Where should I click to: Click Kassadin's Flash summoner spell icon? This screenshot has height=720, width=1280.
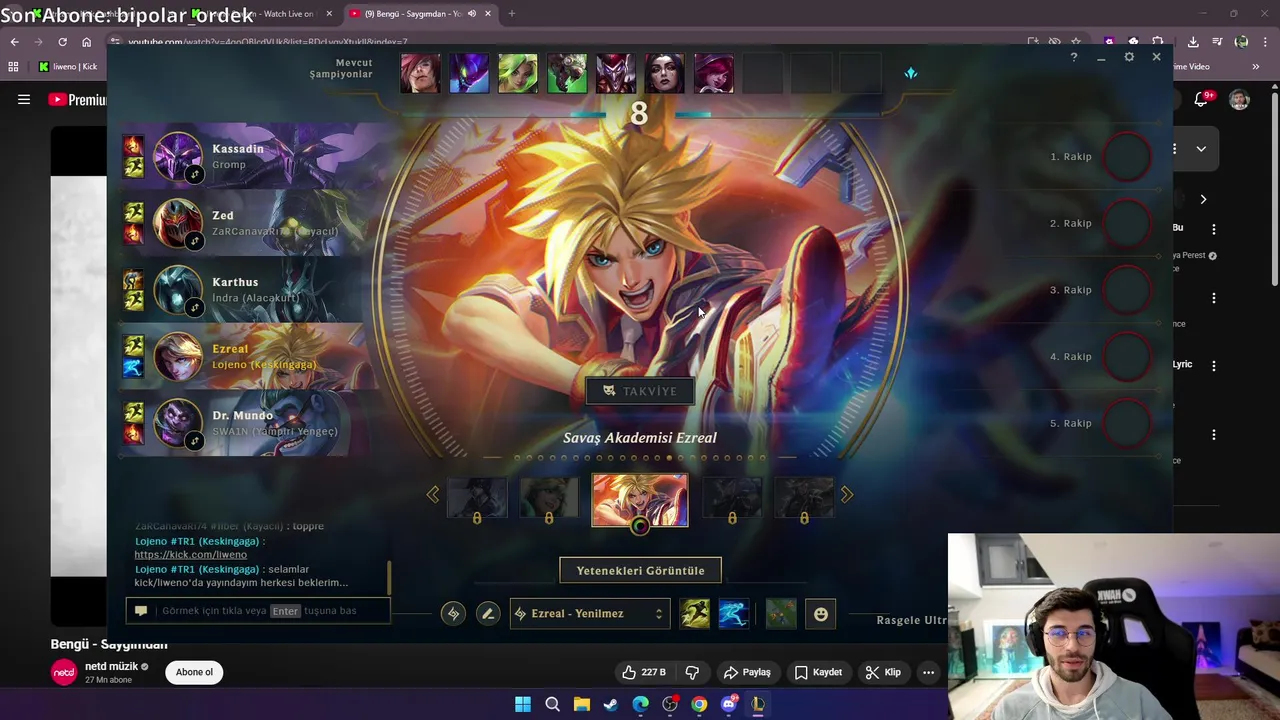(133, 167)
